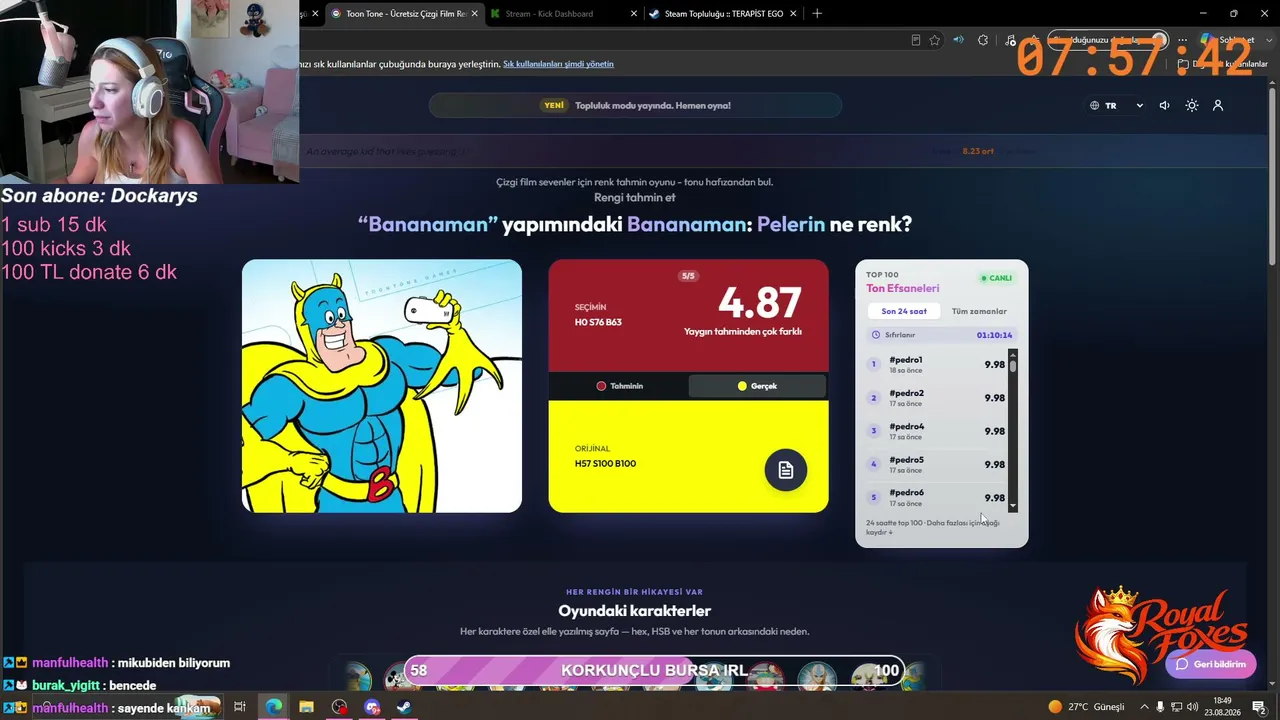Image resolution: width=1280 pixels, height=720 pixels.
Task: Open the taskbar clock showing 18:49
Action: point(1223,706)
